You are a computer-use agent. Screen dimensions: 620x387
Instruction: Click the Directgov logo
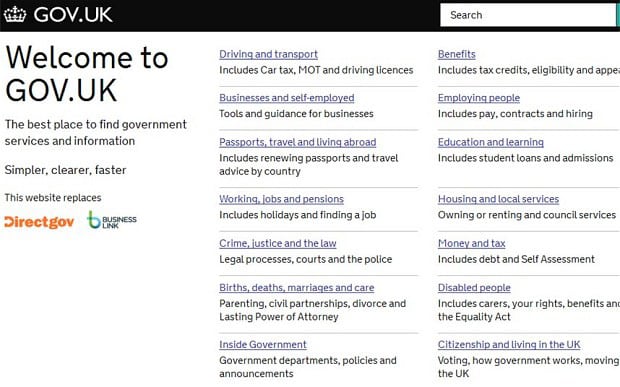[x=39, y=222]
